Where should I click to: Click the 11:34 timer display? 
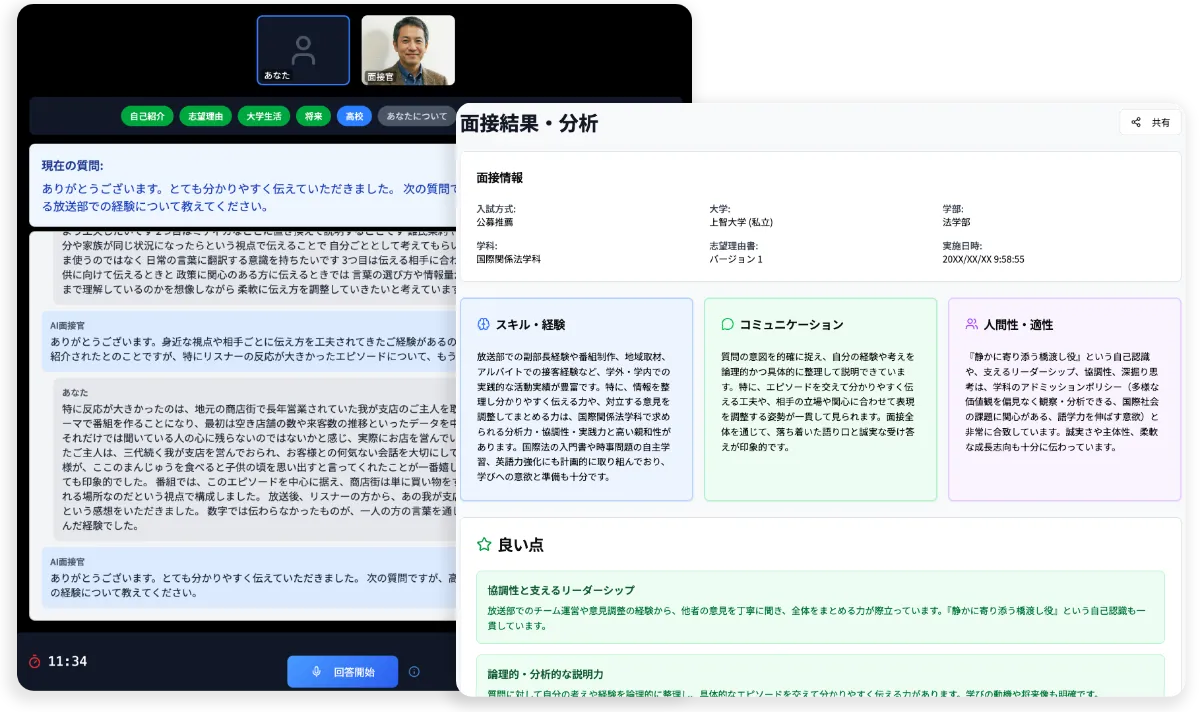pos(67,661)
